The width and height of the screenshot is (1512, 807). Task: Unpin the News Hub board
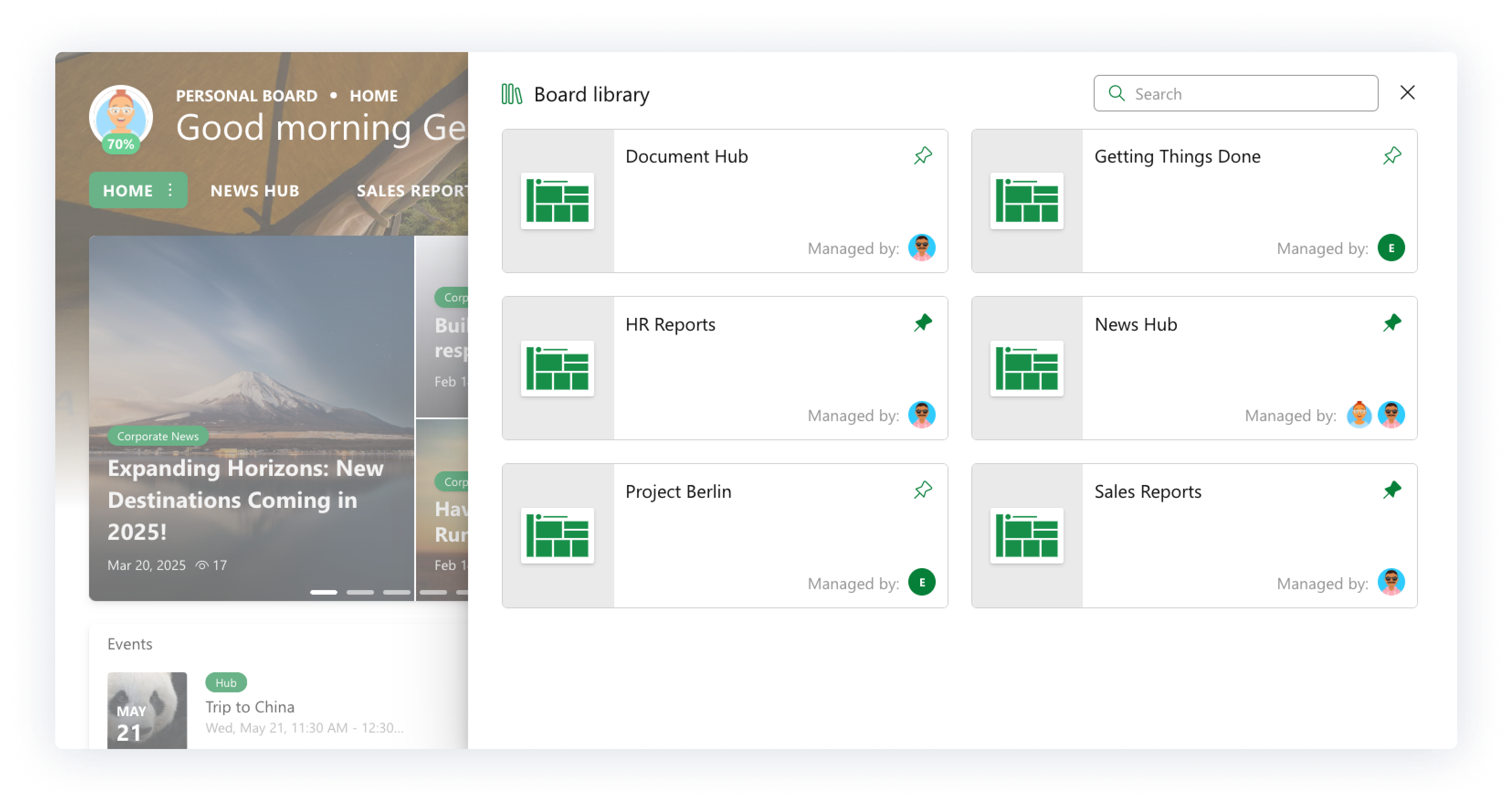pyautogui.click(x=1392, y=323)
